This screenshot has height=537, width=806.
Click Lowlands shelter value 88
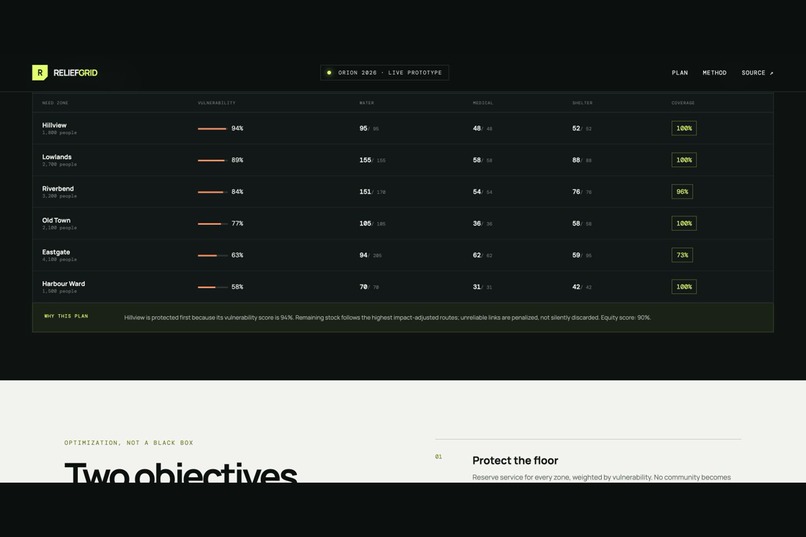[x=576, y=160]
